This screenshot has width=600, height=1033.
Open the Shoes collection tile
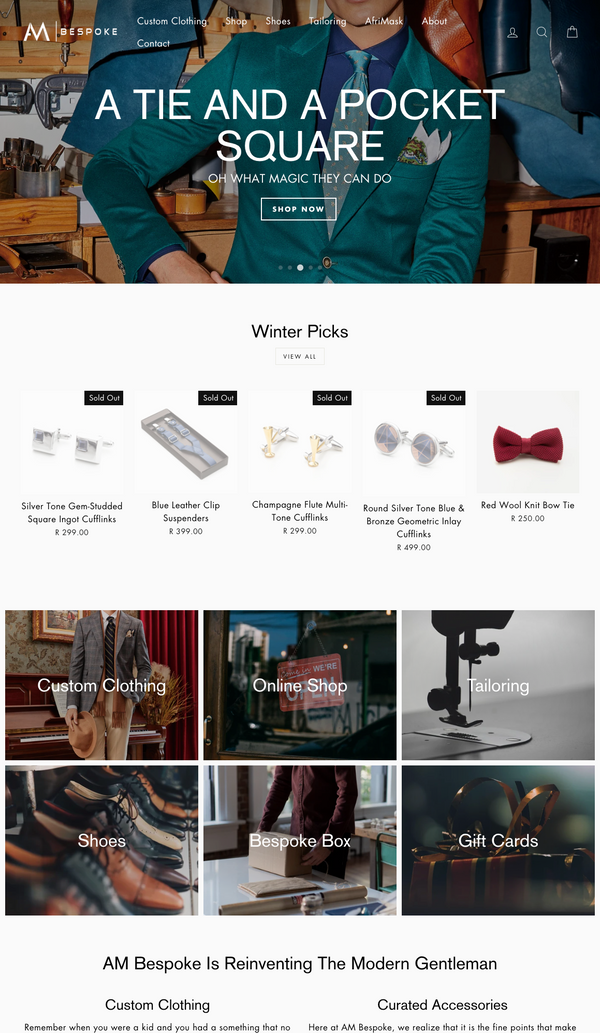pos(101,841)
